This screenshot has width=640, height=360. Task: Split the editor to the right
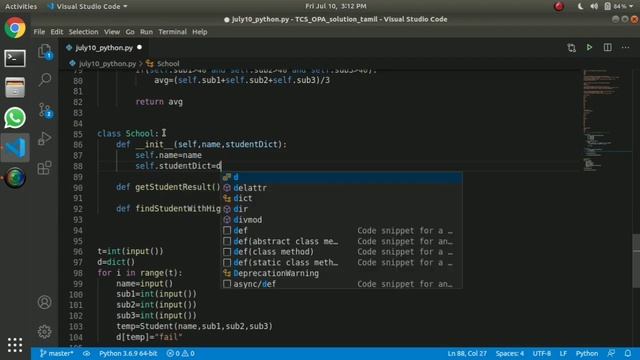pos(608,47)
